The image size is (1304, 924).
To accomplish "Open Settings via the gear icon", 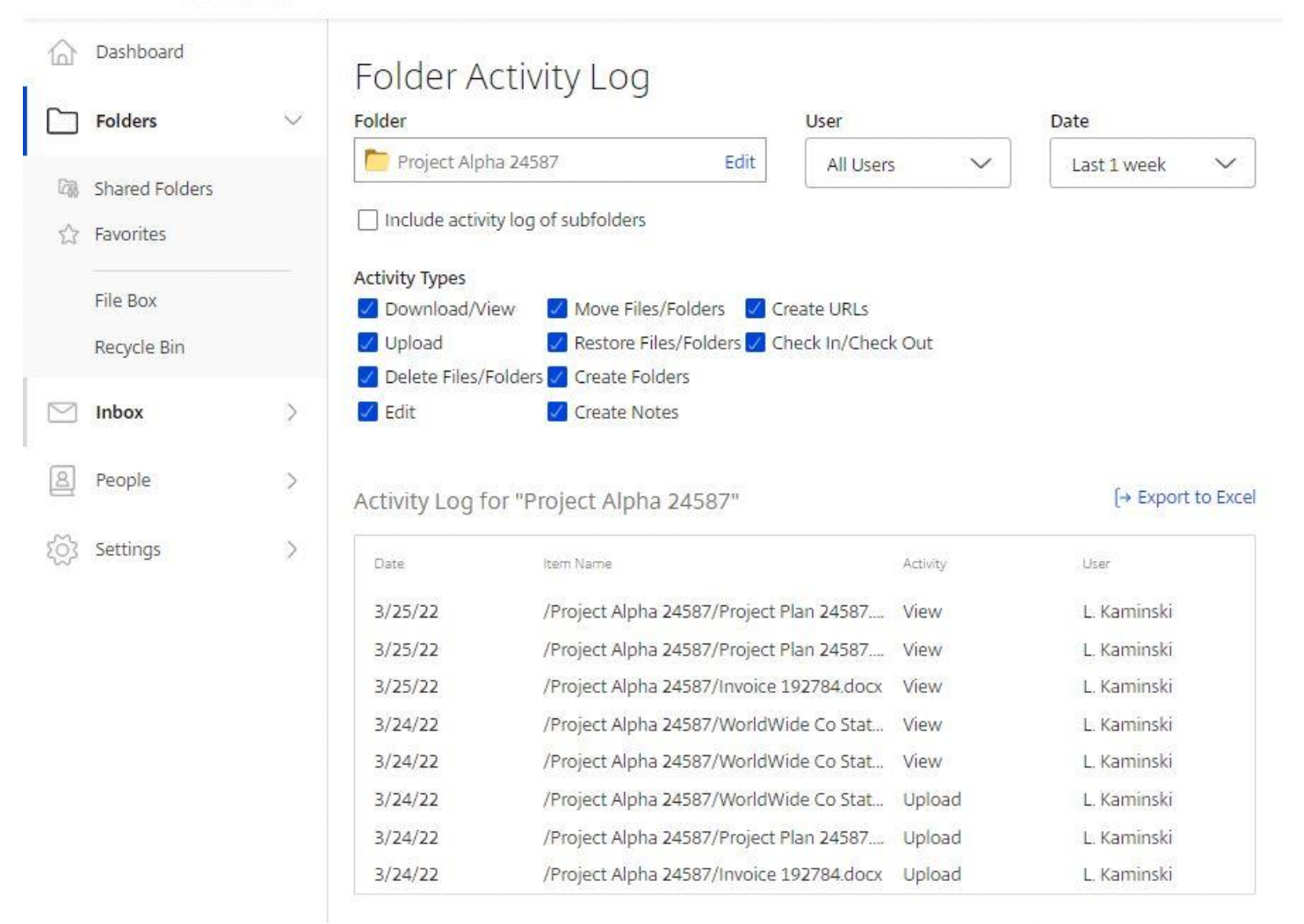I will pos(63,548).
